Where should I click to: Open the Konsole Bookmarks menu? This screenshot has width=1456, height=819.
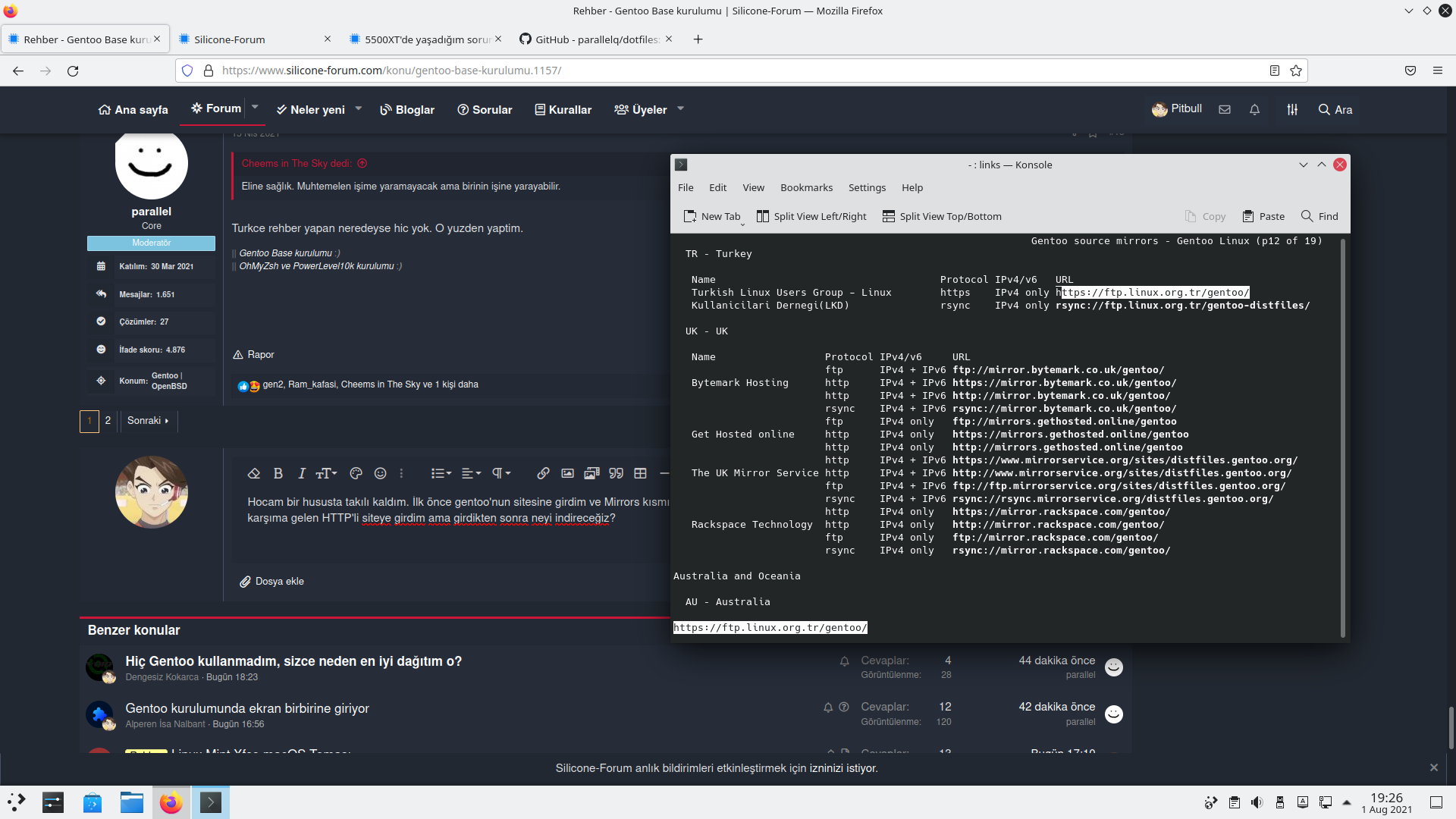click(x=806, y=188)
